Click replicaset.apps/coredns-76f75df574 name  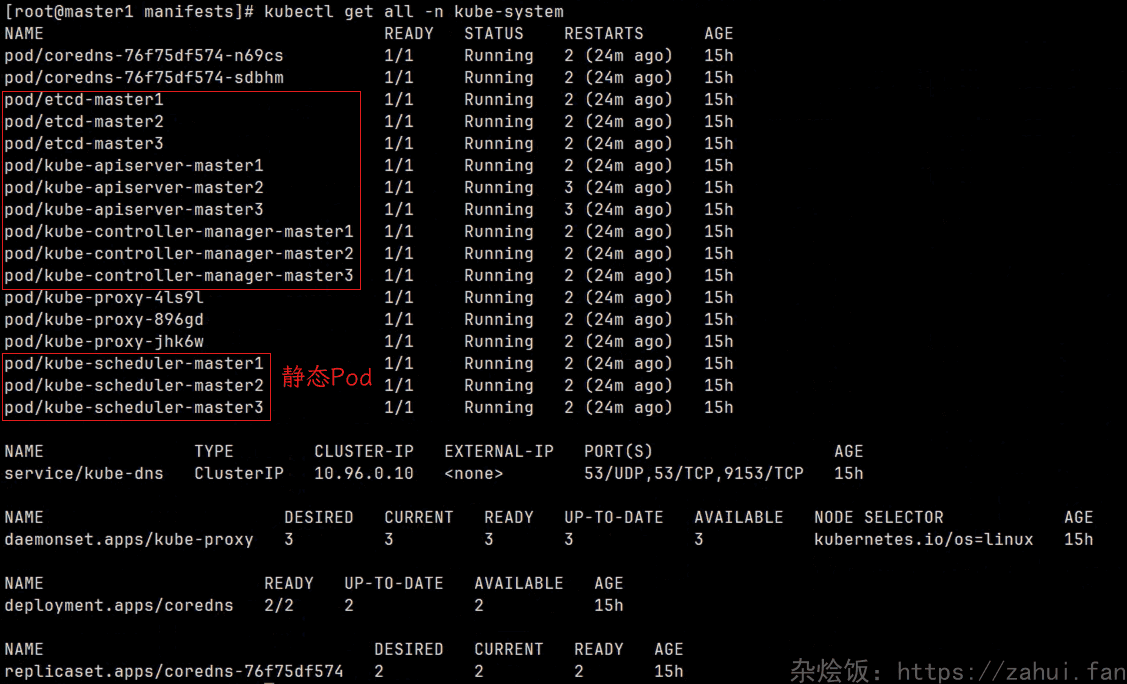point(174,672)
